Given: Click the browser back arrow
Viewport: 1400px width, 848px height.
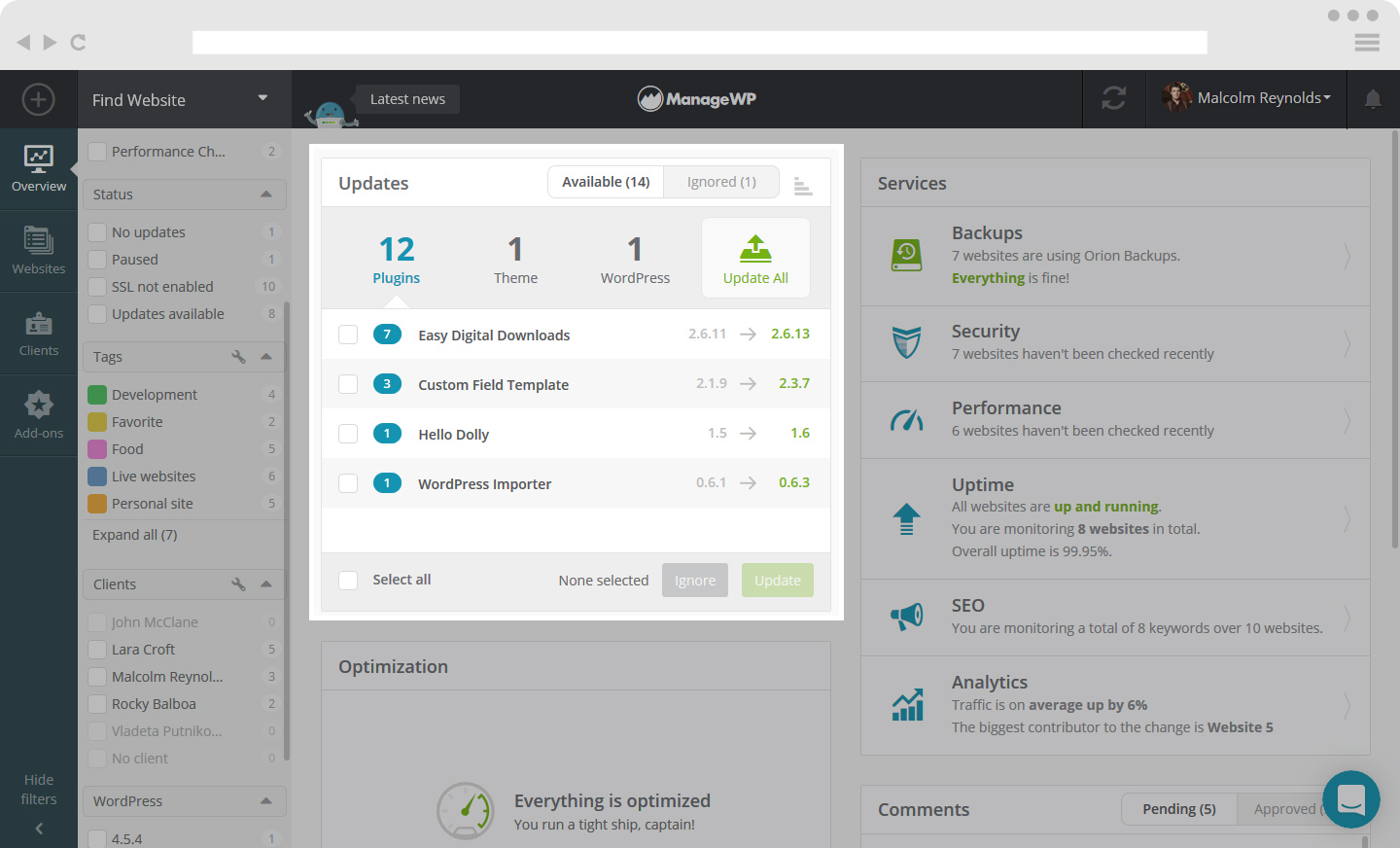Looking at the screenshot, I should click(x=23, y=42).
